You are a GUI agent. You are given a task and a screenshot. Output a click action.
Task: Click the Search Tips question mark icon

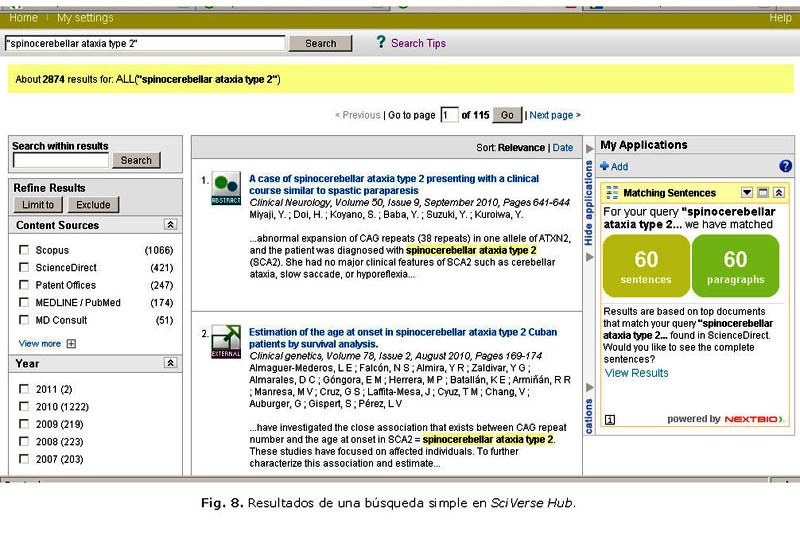pyautogui.click(x=380, y=42)
